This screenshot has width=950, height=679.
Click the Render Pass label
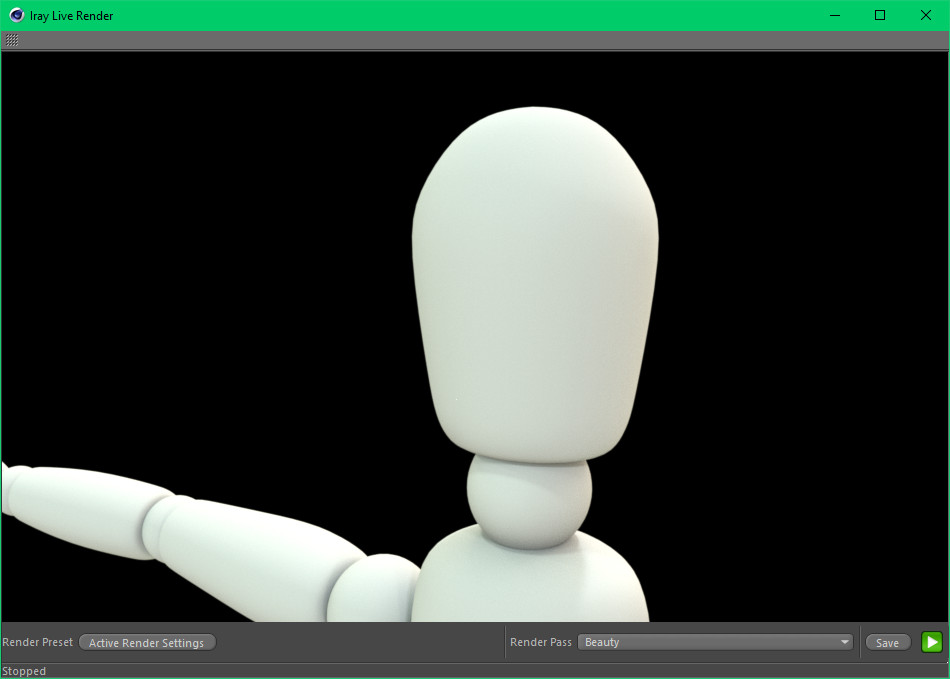tap(540, 642)
